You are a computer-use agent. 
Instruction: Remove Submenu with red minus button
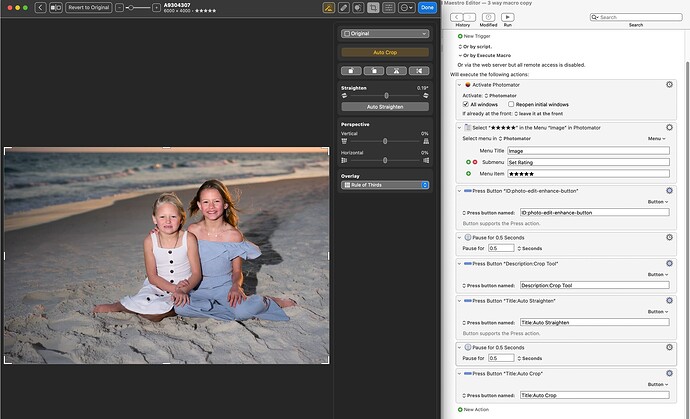point(475,162)
